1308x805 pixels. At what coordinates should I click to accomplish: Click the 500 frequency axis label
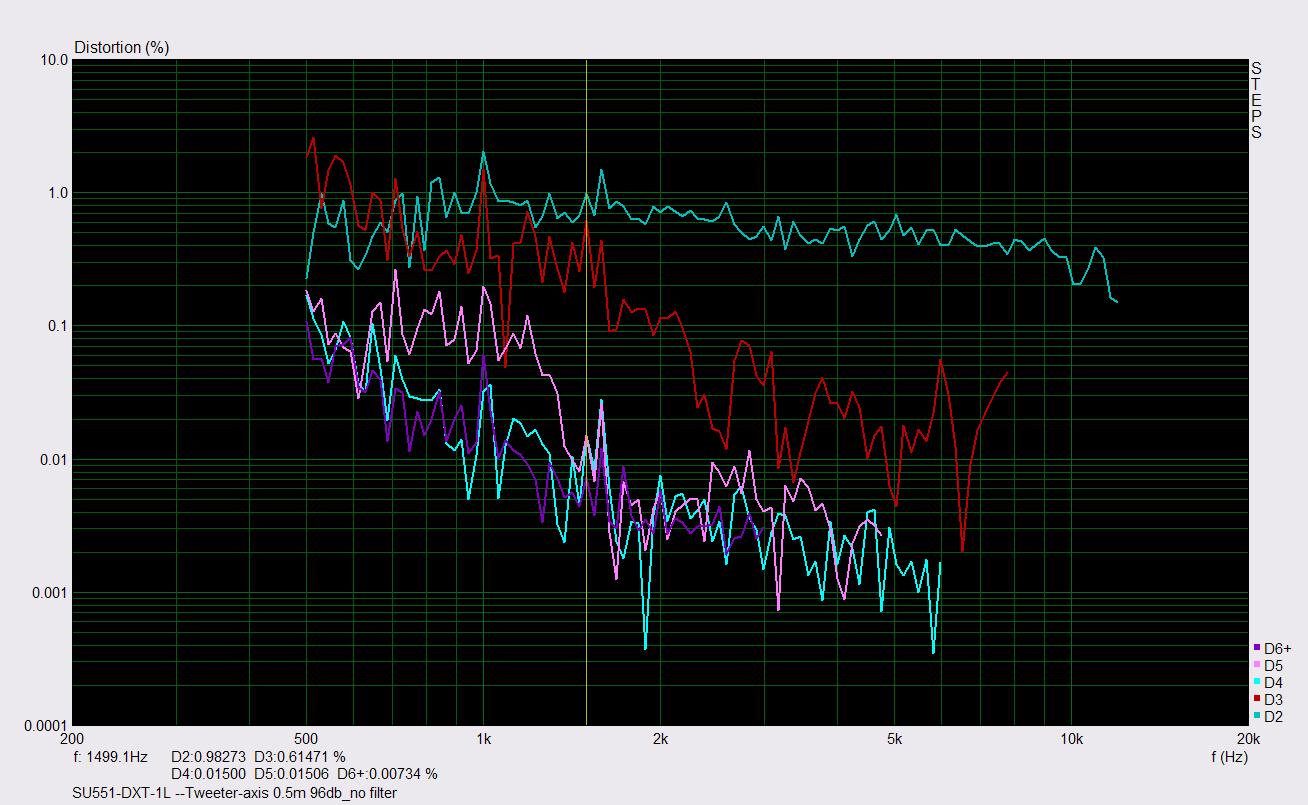pos(306,740)
